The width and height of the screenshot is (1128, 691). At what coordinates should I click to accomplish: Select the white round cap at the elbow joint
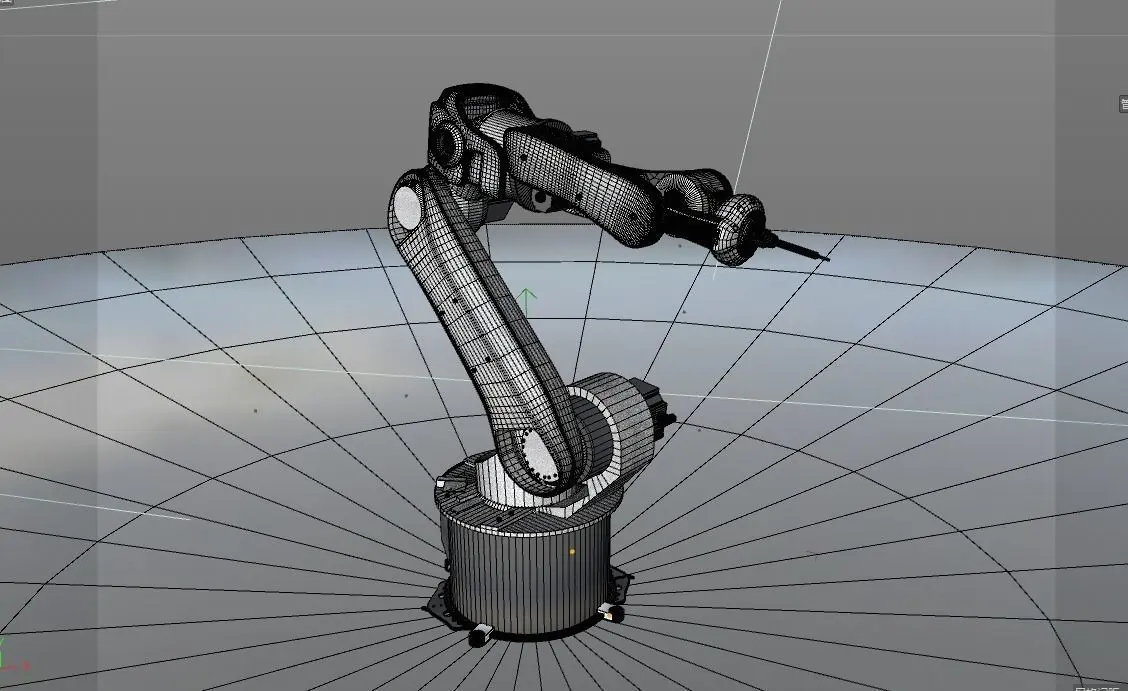click(408, 206)
